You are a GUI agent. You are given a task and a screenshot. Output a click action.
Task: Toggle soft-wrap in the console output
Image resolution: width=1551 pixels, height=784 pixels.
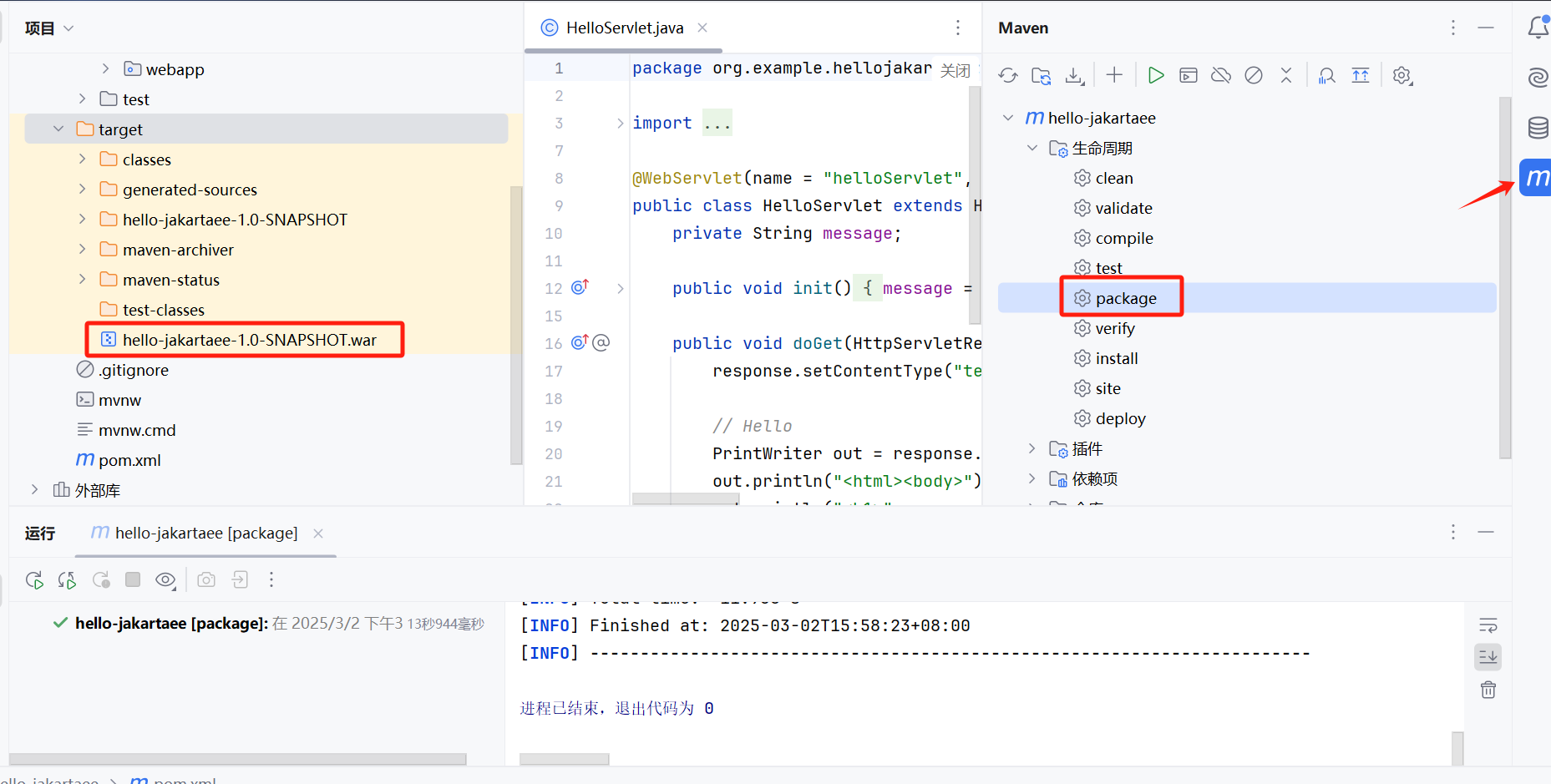[1488, 625]
